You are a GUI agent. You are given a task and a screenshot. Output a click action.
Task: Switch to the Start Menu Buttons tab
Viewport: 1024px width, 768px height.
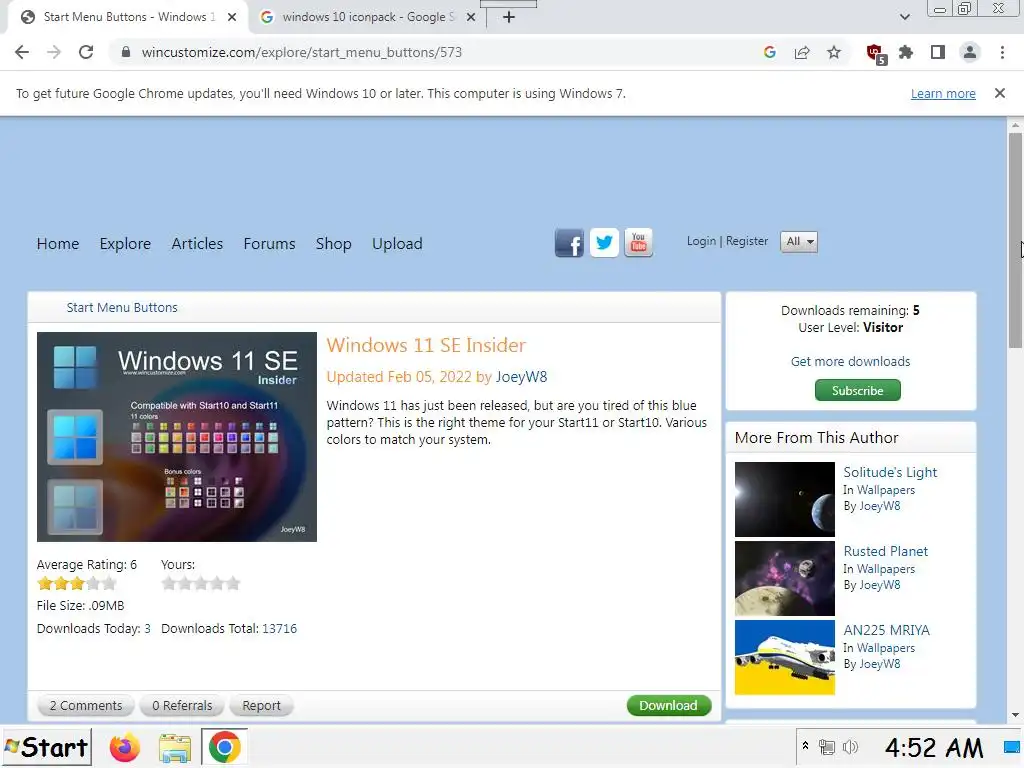tap(127, 18)
